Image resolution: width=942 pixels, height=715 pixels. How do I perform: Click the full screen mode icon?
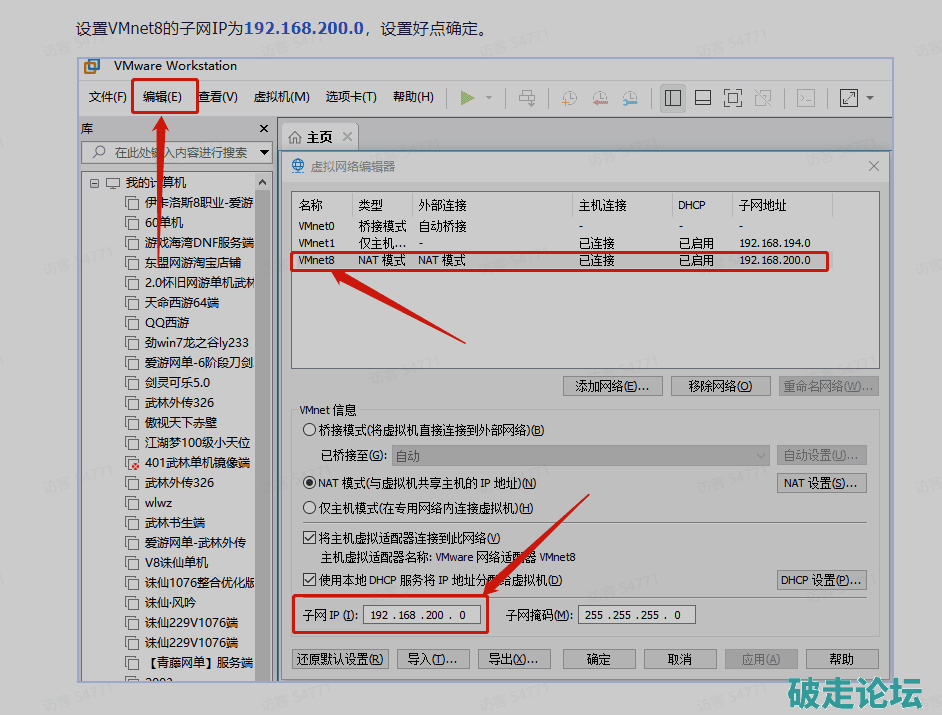pos(732,98)
